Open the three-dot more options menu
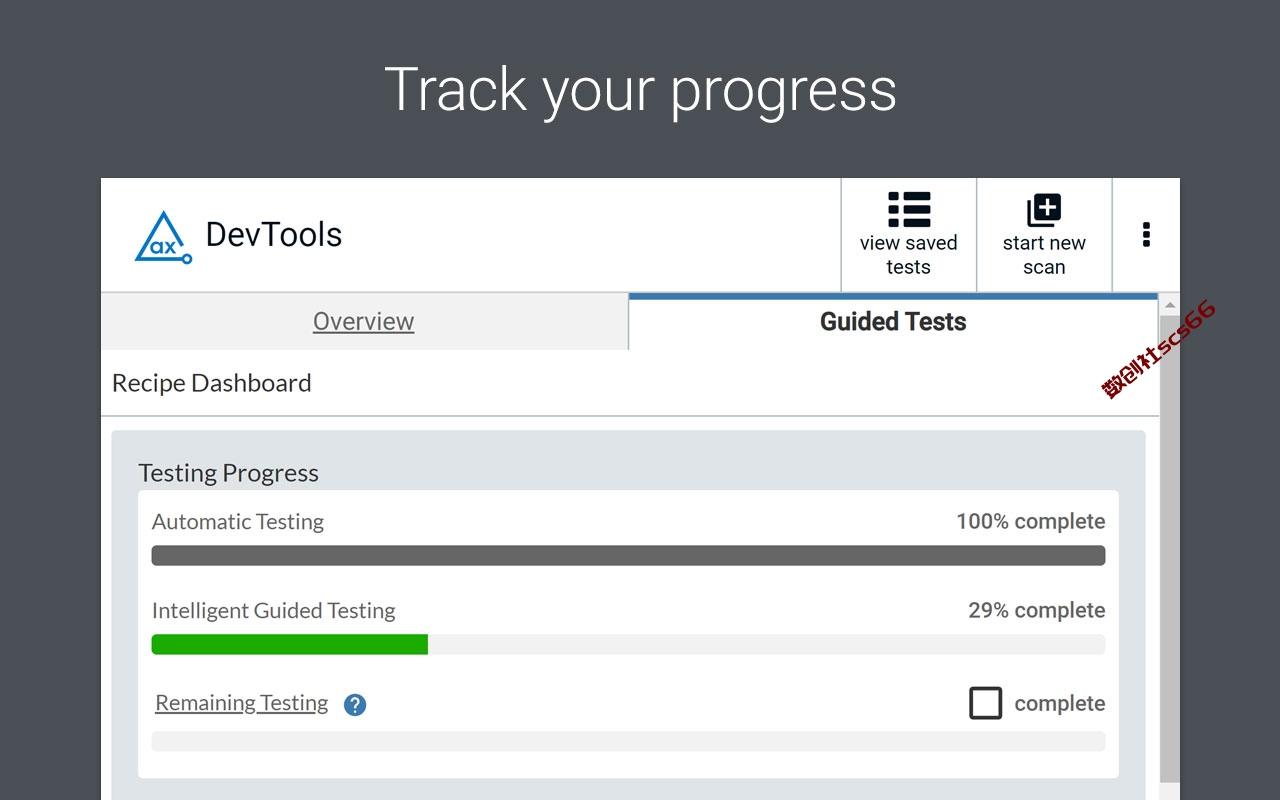 point(1146,235)
